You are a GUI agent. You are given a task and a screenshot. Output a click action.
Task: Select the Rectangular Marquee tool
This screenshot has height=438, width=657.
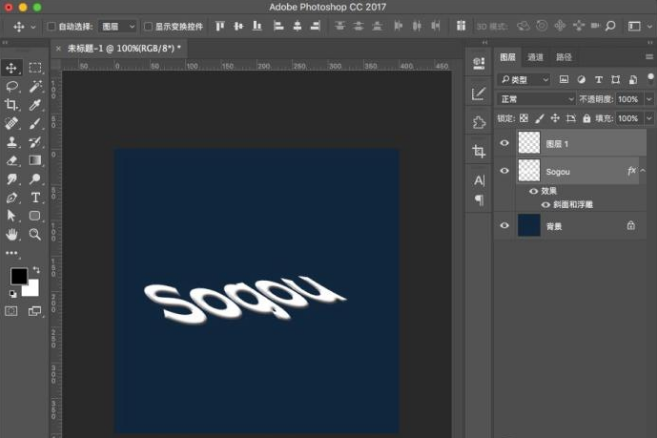35,67
